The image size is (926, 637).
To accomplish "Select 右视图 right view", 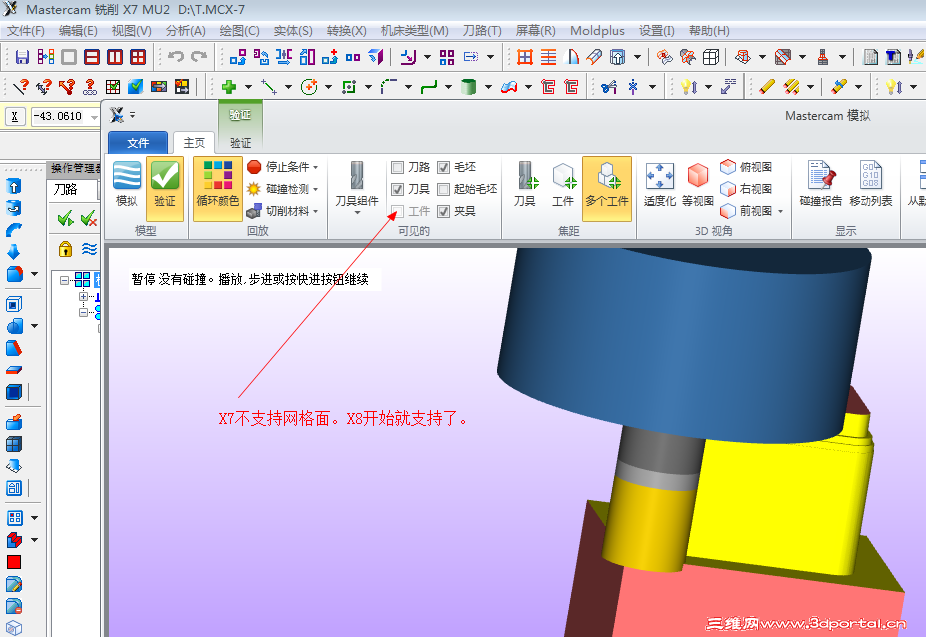I will click(x=746, y=189).
